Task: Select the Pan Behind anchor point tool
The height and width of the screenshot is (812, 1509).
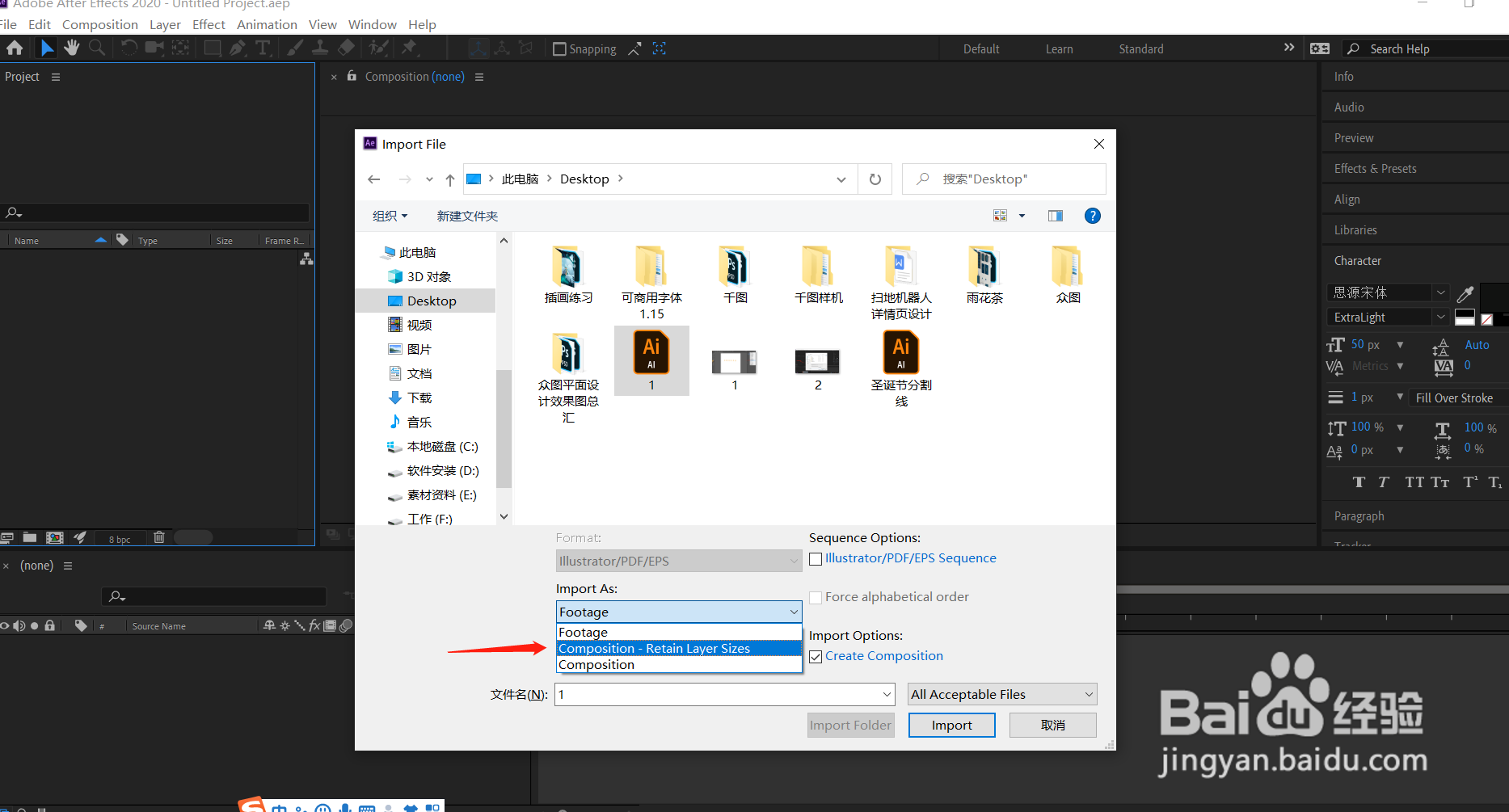Action: click(x=180, y=48)
